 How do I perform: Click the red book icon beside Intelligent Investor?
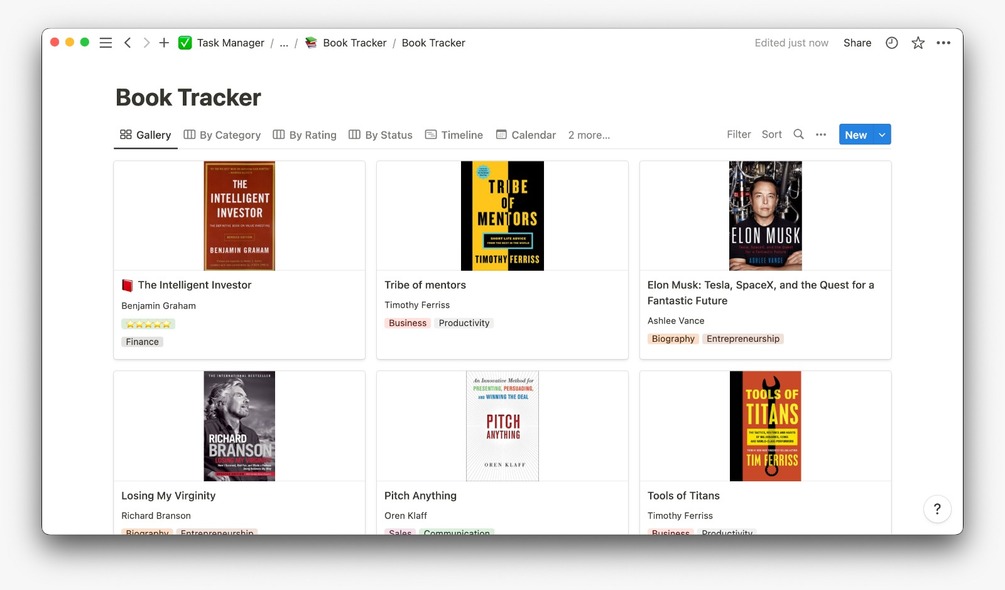[127, 285]
